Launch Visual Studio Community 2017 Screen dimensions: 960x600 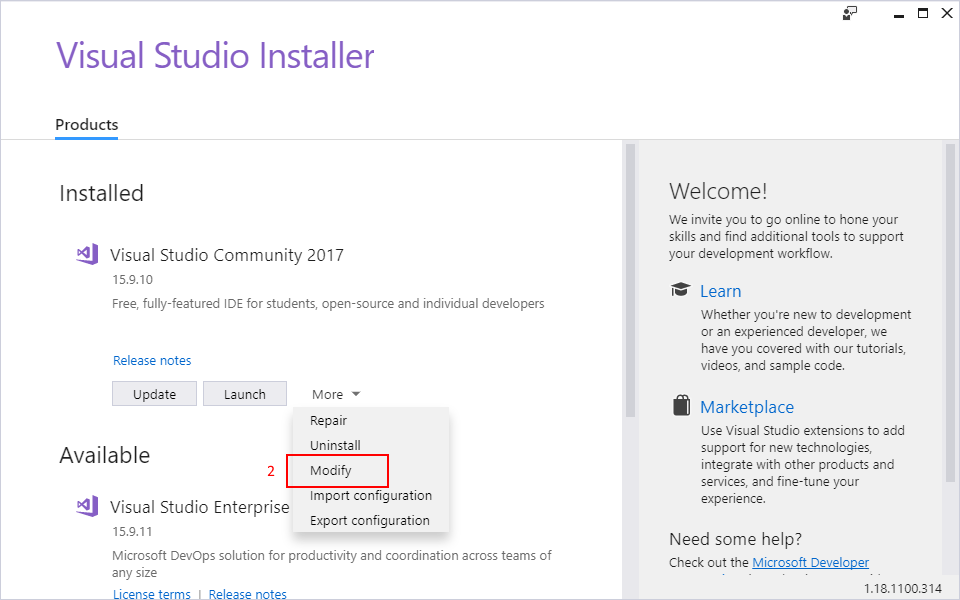(x=245, y=394)
